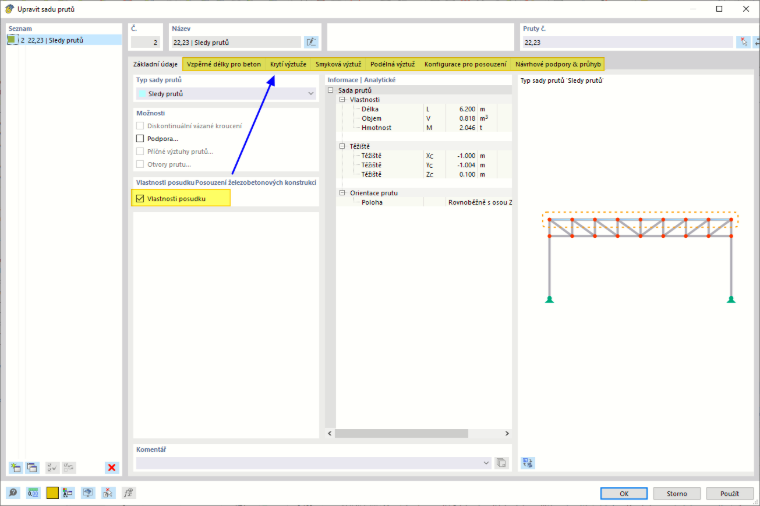This screenshot has height=506, width=760.
Task: Click the monitor view settings icon
Action: [x=88, y=493]
